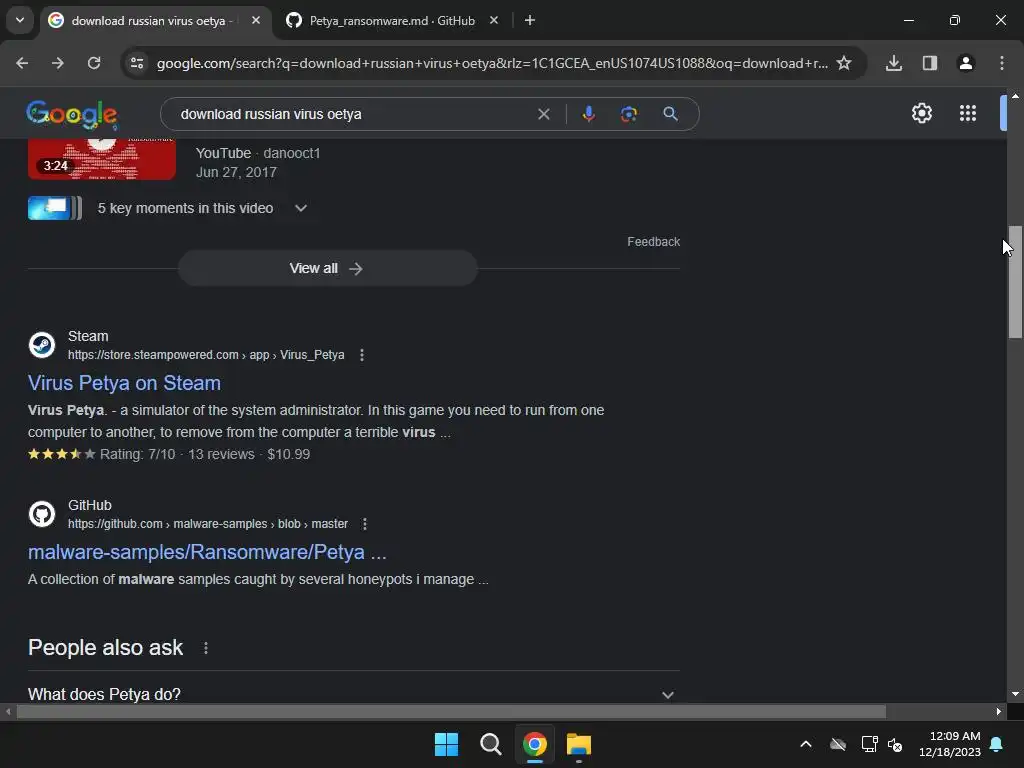Open the Virus Petya on Steam result

[x=124, y=383]
